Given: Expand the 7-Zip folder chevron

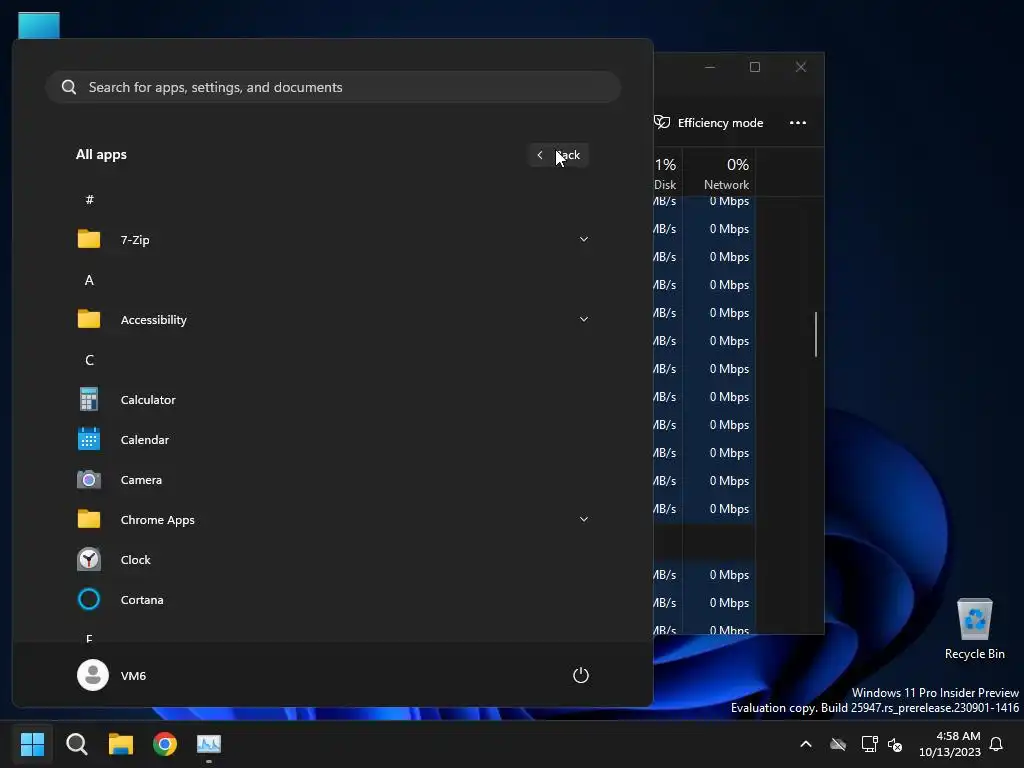Looking at the screenshot, I should [x=584, y=239].
